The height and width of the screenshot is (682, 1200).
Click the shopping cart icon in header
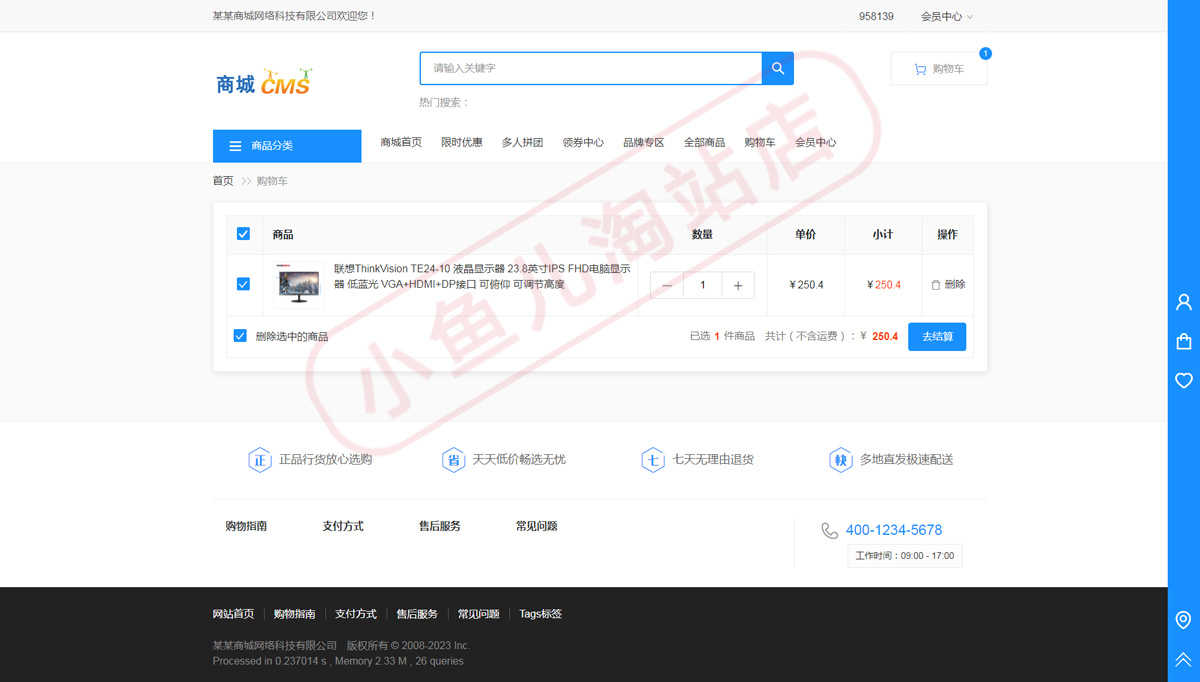point(920,69)
